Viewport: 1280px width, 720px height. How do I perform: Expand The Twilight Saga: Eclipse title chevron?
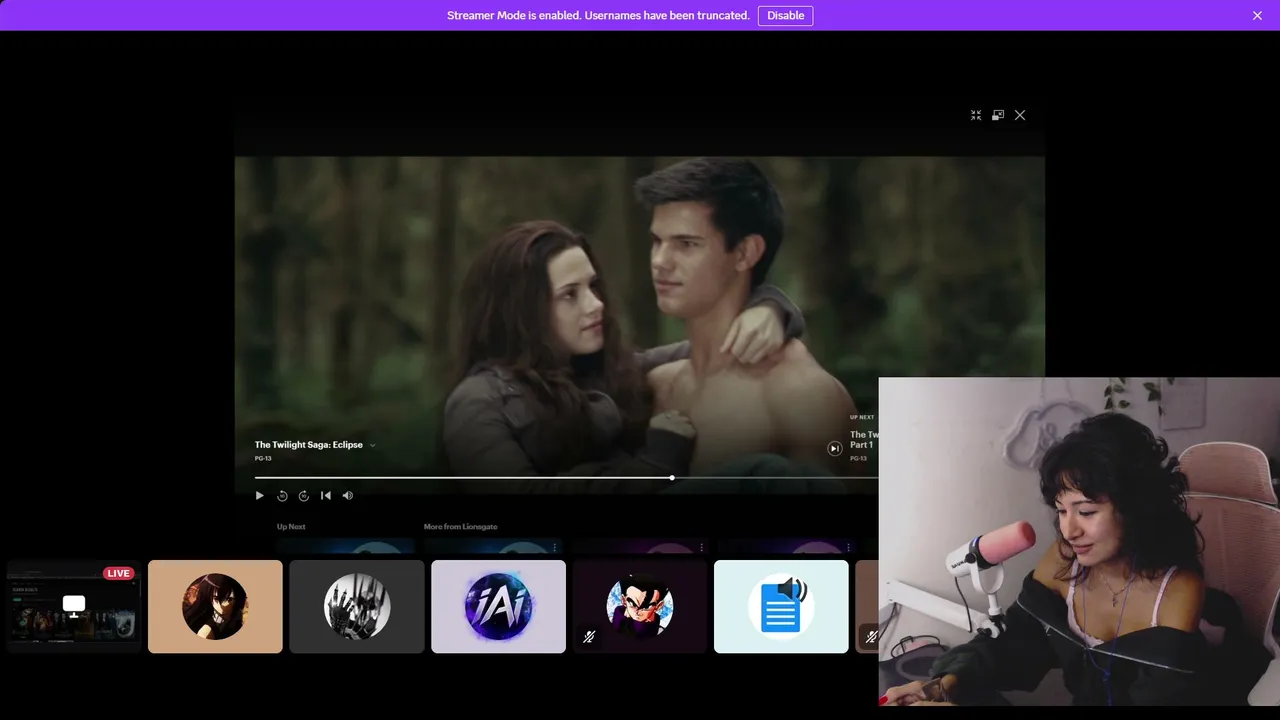[372, 445]
